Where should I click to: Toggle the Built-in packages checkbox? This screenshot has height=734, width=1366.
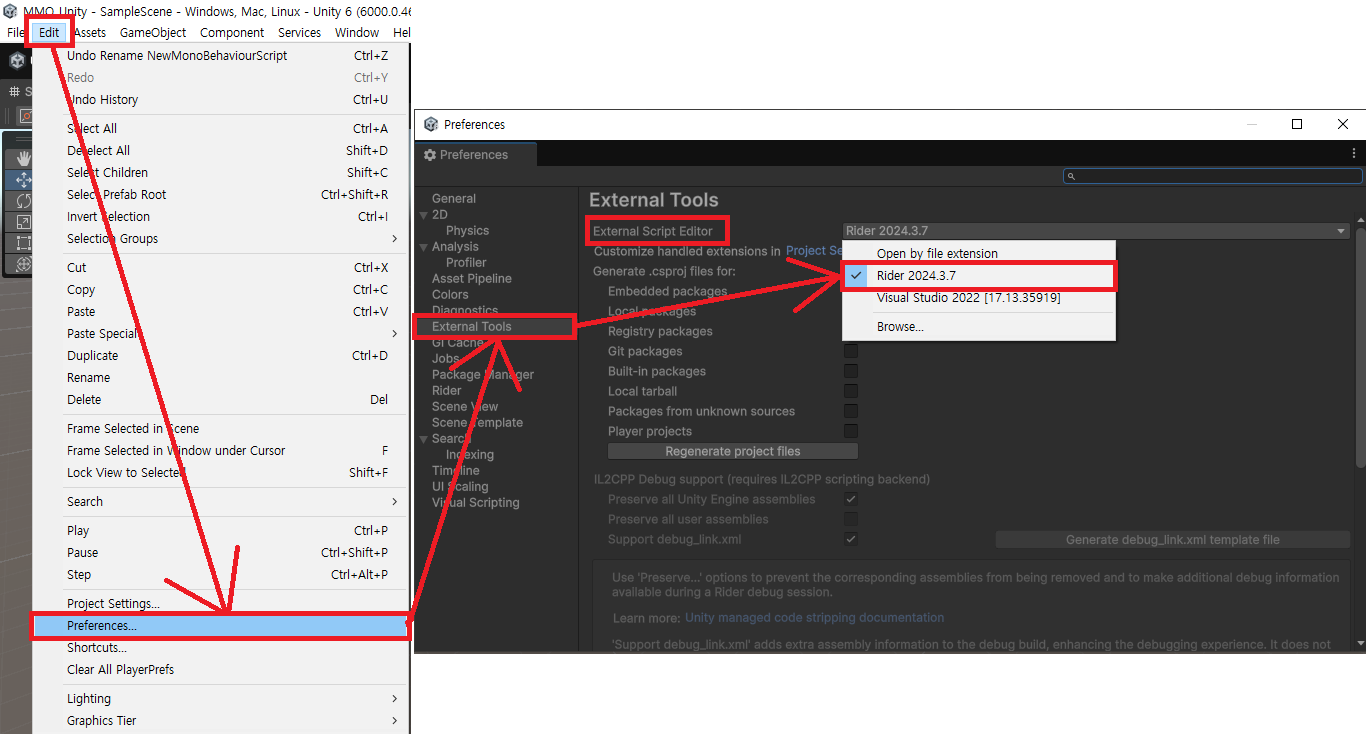click(x=851, y=371)
